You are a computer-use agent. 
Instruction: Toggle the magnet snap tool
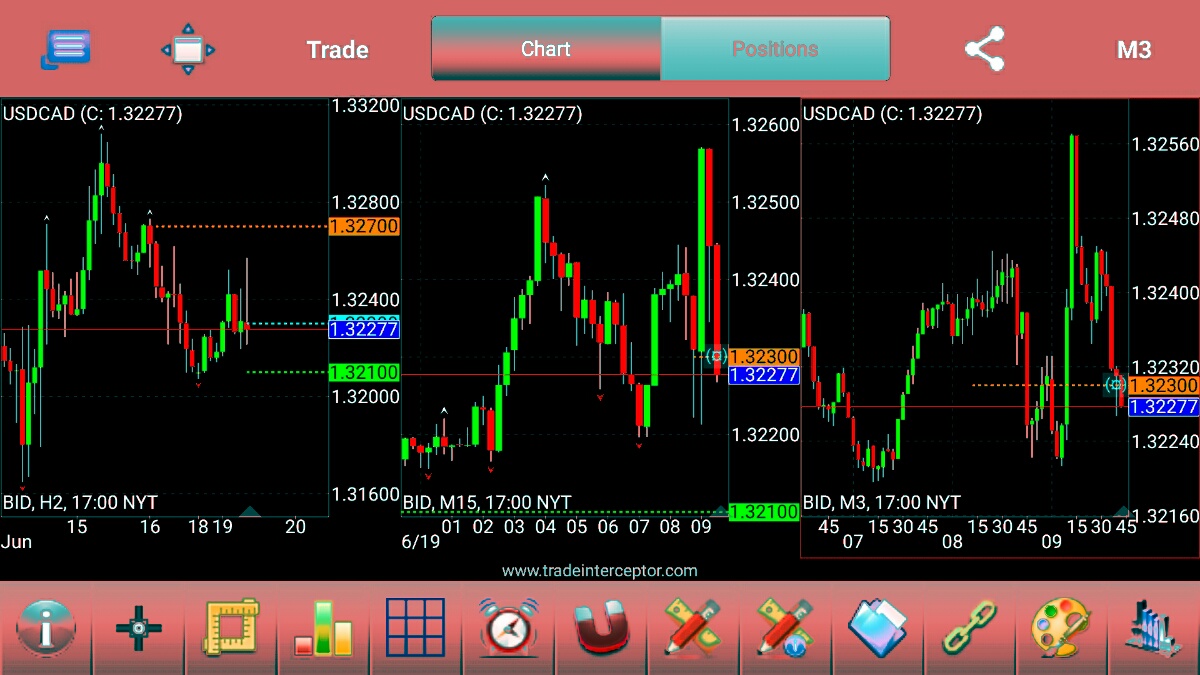600,628
